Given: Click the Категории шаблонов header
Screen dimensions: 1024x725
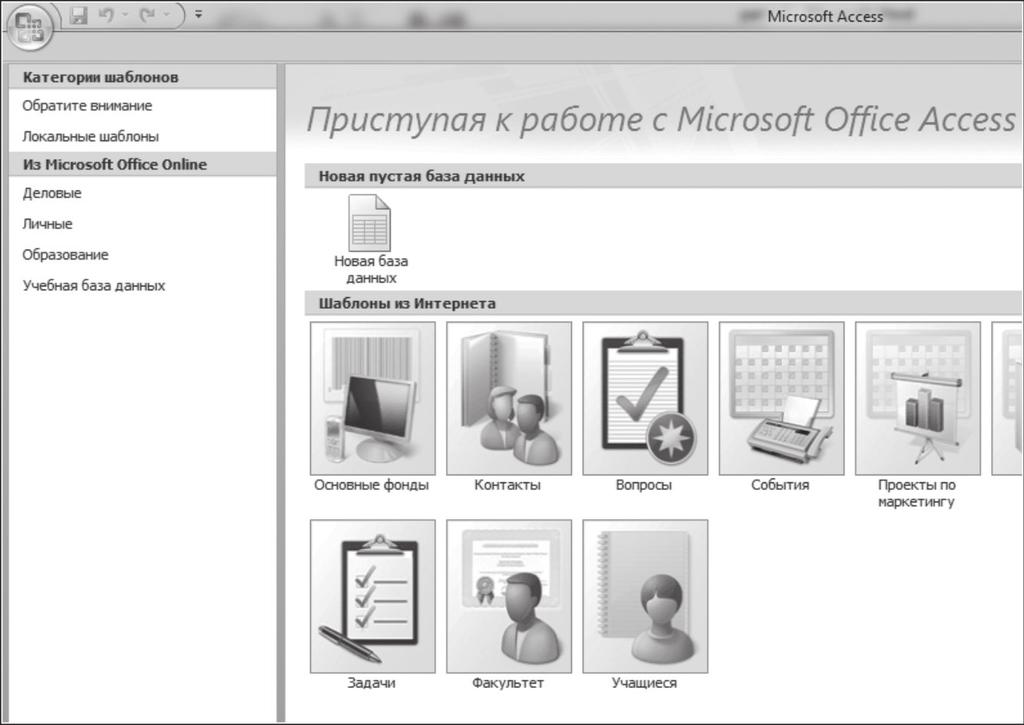Looking at the screenshot, I should (x=101, y=77).
